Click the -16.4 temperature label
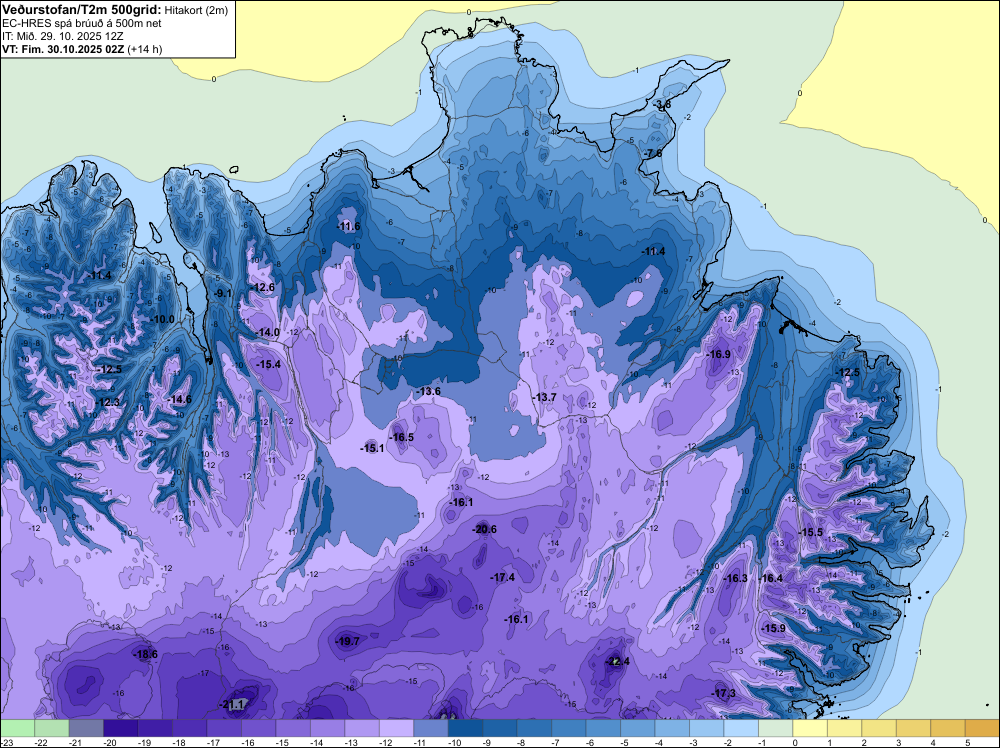Screen dimensions: 1000x748 [770, 578]
